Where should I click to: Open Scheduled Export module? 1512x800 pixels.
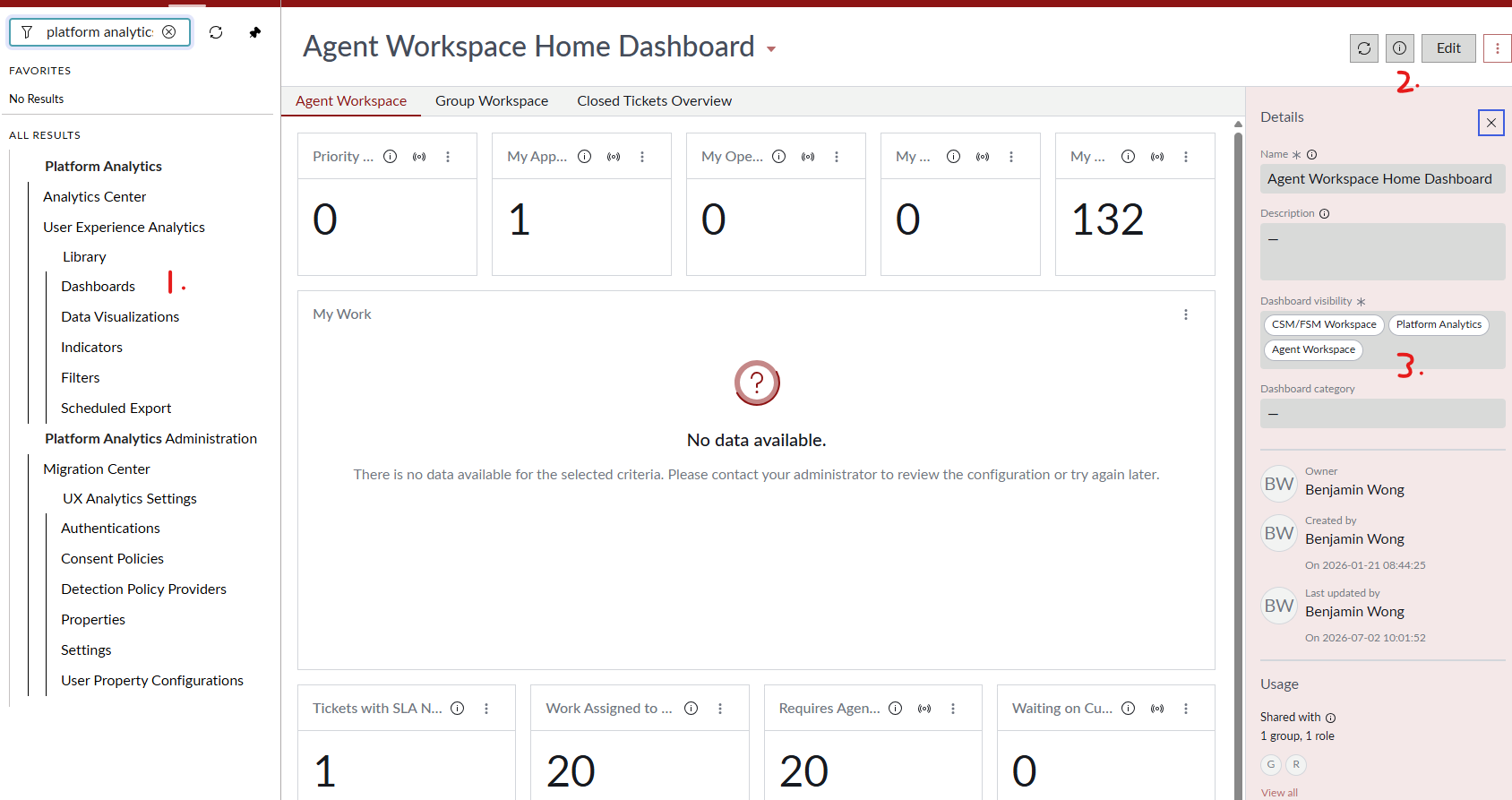(x=116, y=409)
